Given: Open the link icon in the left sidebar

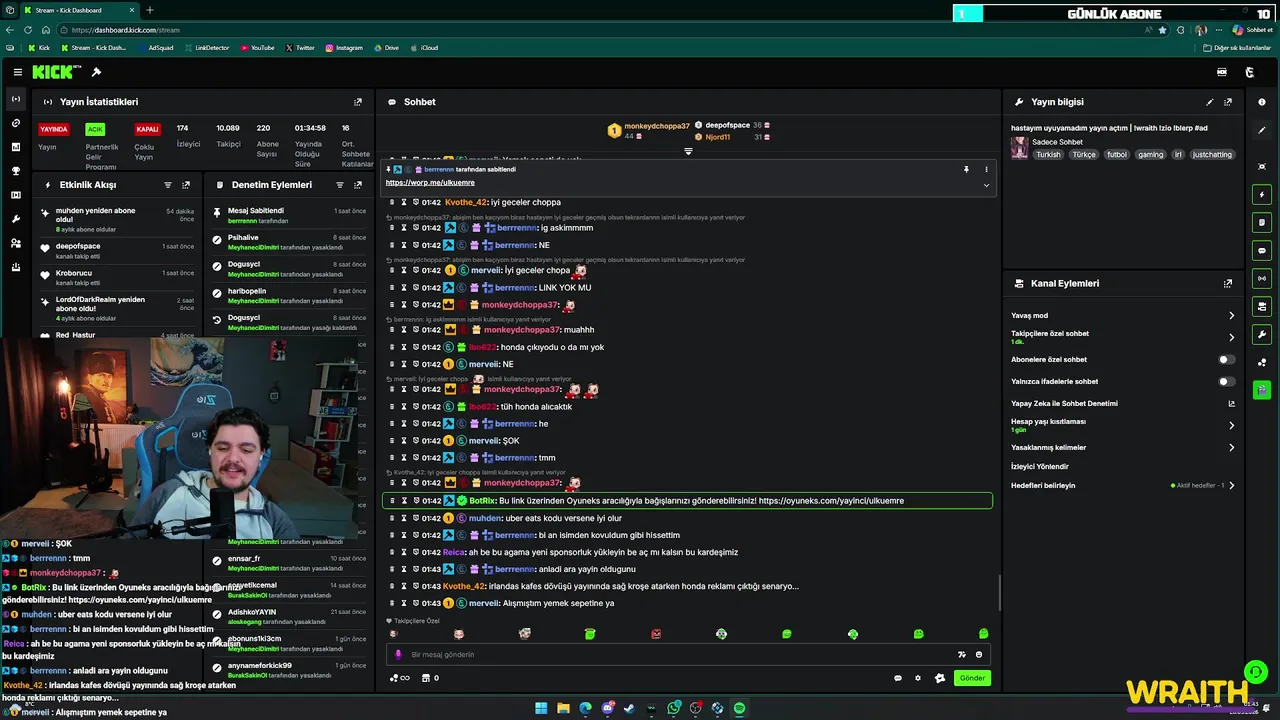Looking at the screenshot, I should coord(15,123).
